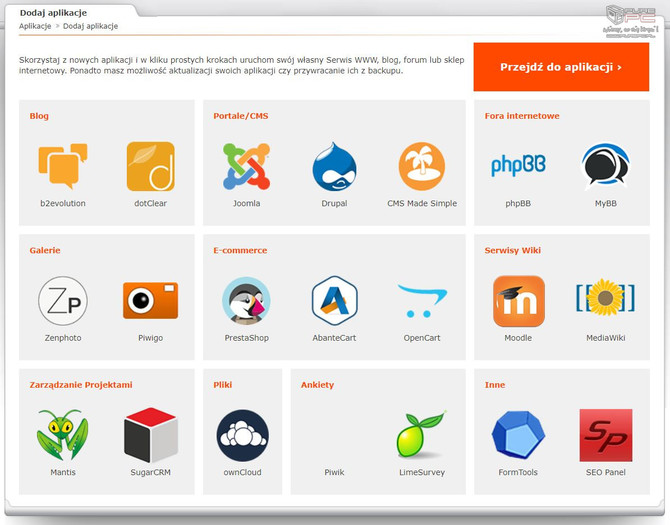
Task: Click the Ankiety category heading
Action: click(x=317, y=385)
